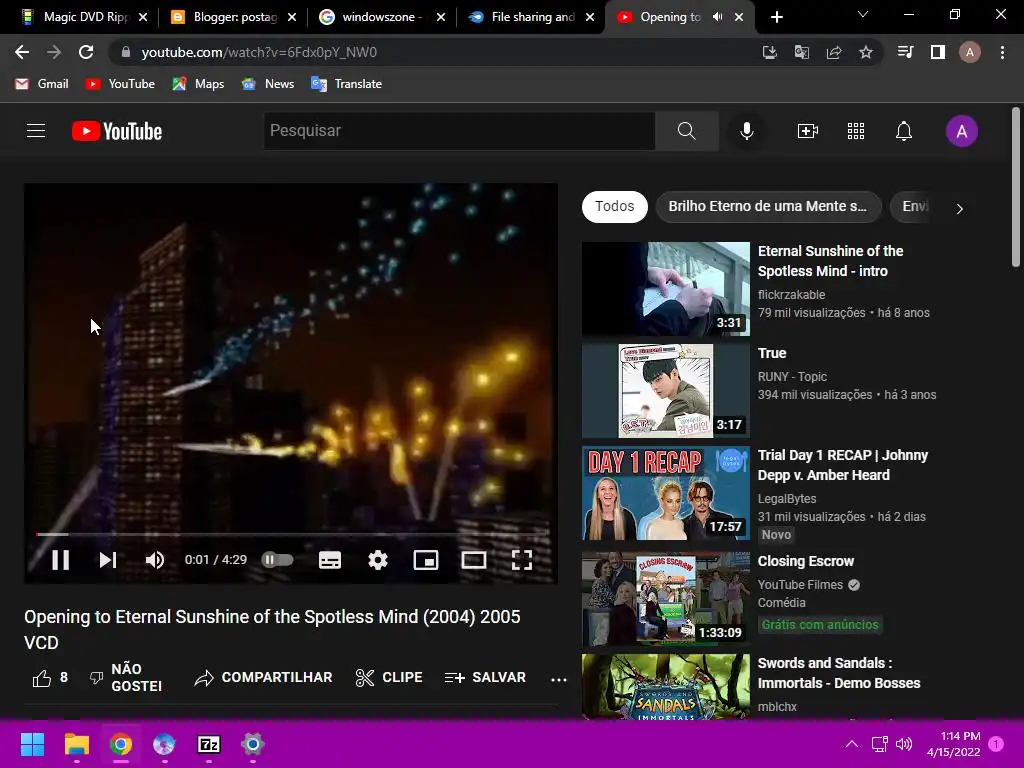Screen dimensions: 1024x768
Task: Like the video with thumbs up
Action: [42, 678]
